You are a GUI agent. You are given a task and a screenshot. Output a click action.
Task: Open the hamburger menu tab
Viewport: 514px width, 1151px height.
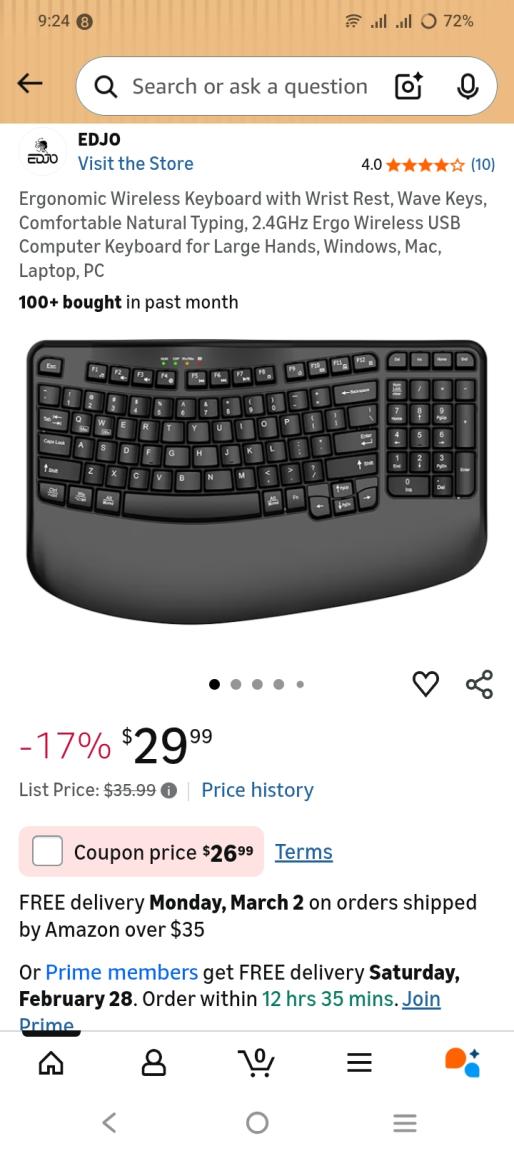(359, 1062)
